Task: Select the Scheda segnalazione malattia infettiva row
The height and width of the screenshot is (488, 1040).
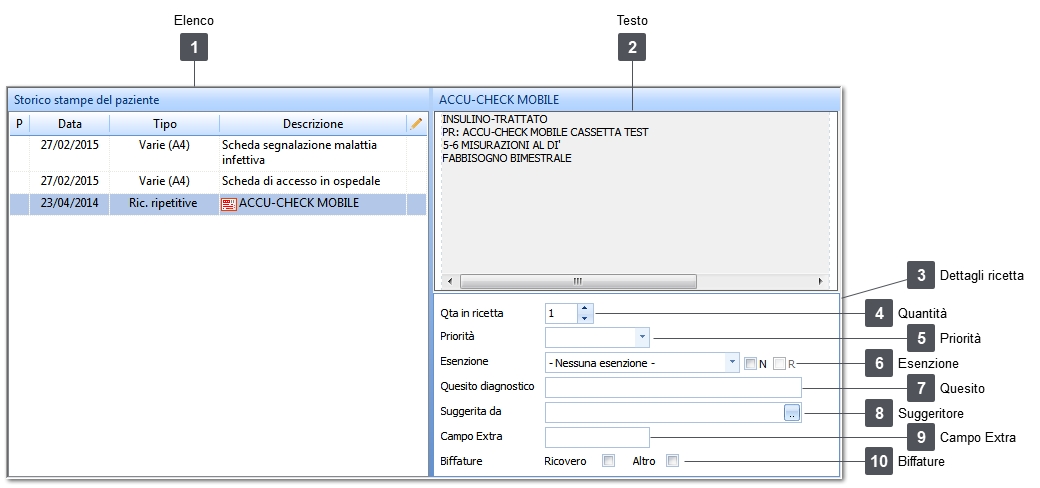Action: click(218, 152)
